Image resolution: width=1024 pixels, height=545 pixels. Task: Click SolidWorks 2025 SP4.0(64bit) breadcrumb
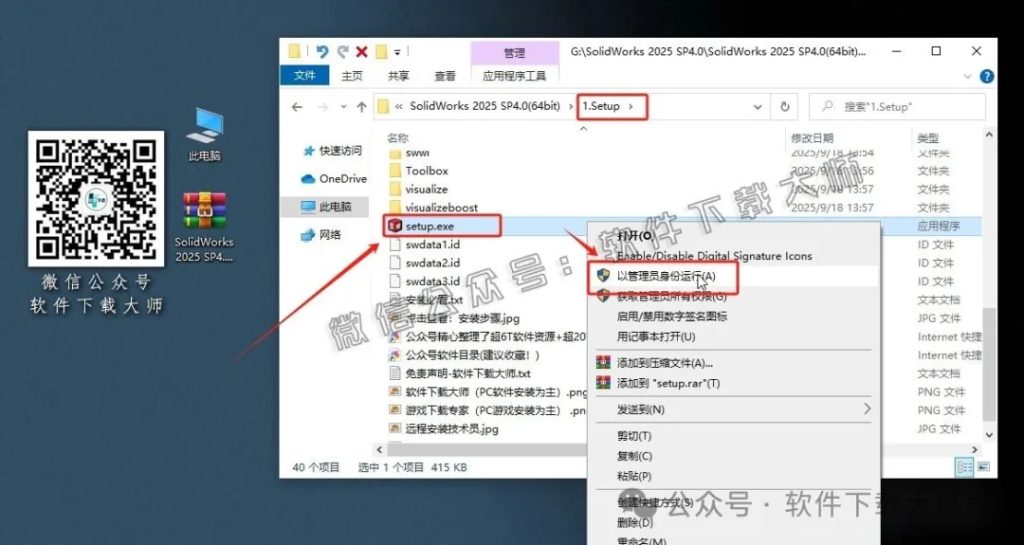click(x=485, y=106)
